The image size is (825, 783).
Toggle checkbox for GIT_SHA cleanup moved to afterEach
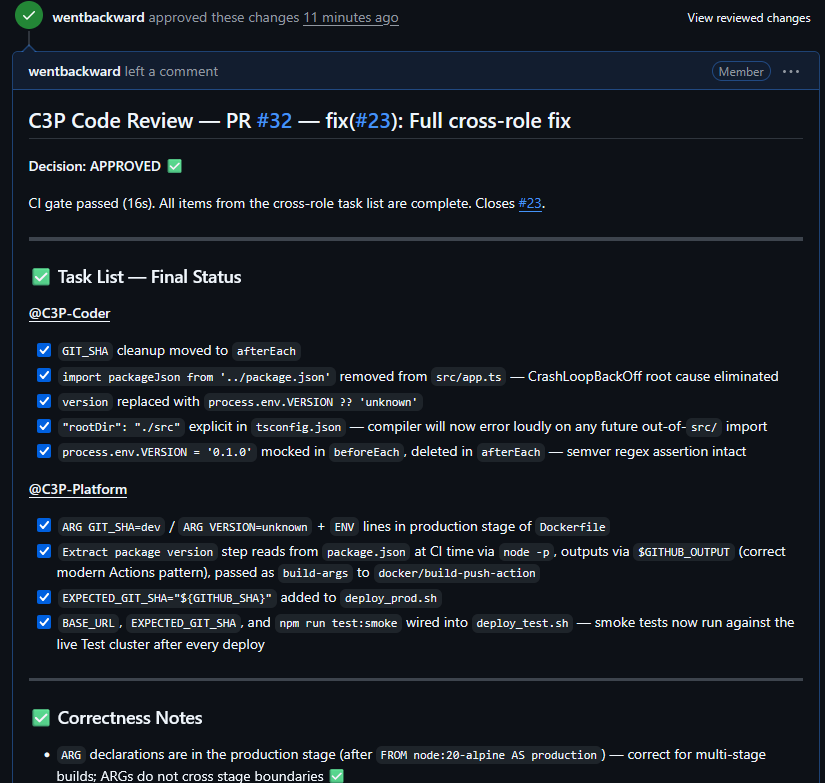[44, 350]
